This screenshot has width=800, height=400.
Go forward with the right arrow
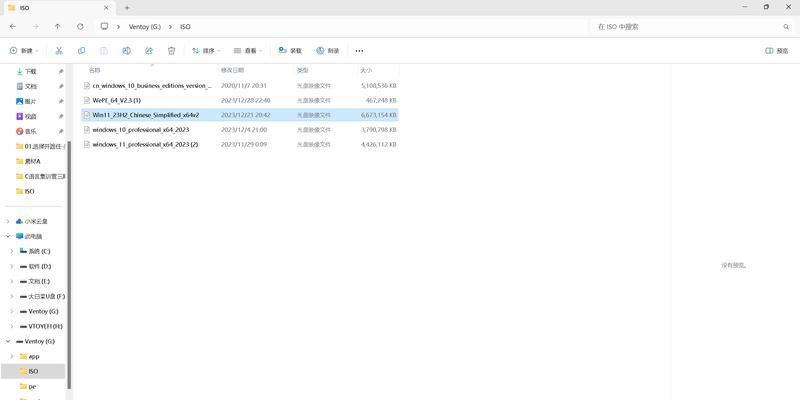(35, 27)
